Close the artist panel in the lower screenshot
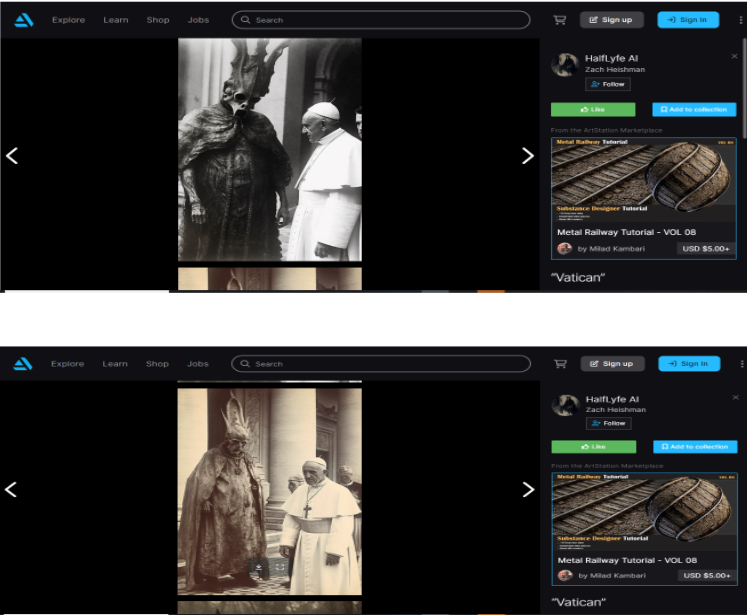The height and width of the screenshot is (615, 747). point(735,397)
